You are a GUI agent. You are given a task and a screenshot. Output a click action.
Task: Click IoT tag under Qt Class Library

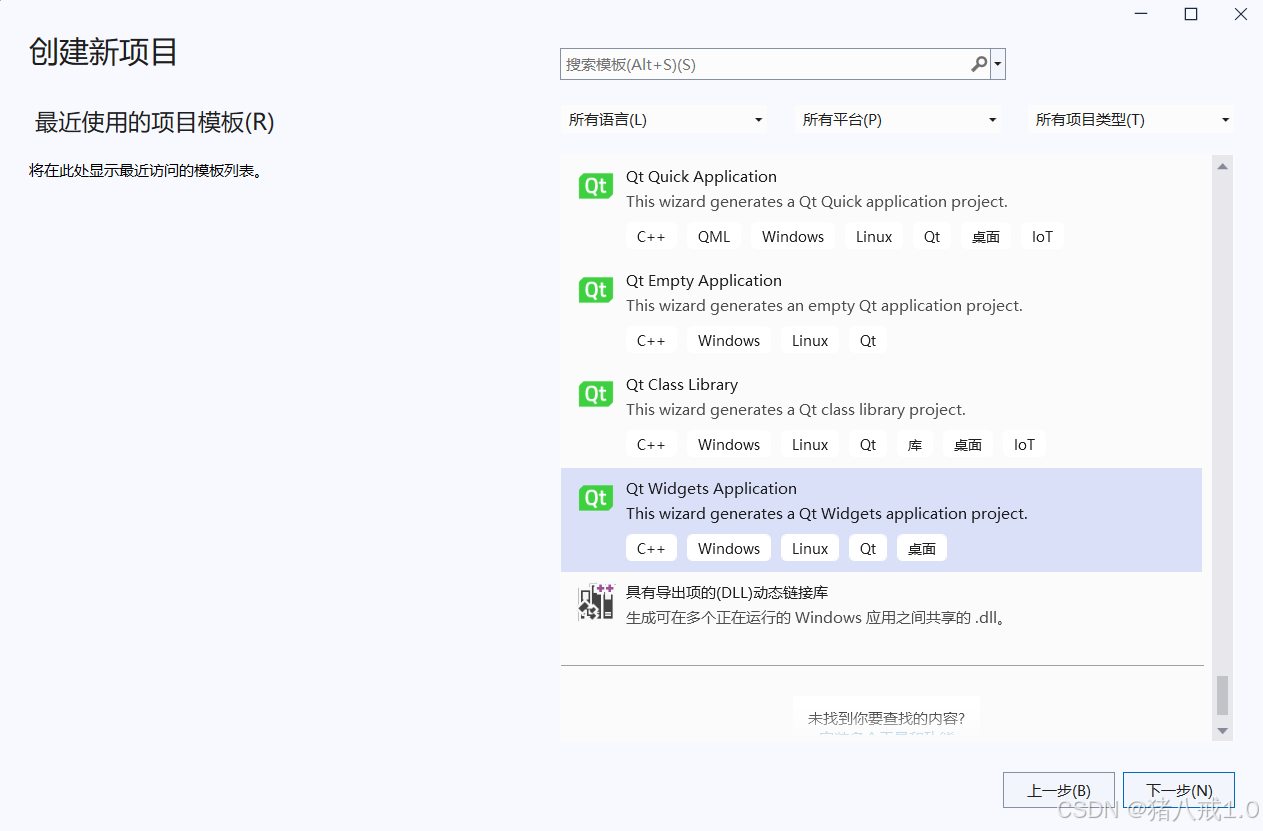(x=1024, y=445)
